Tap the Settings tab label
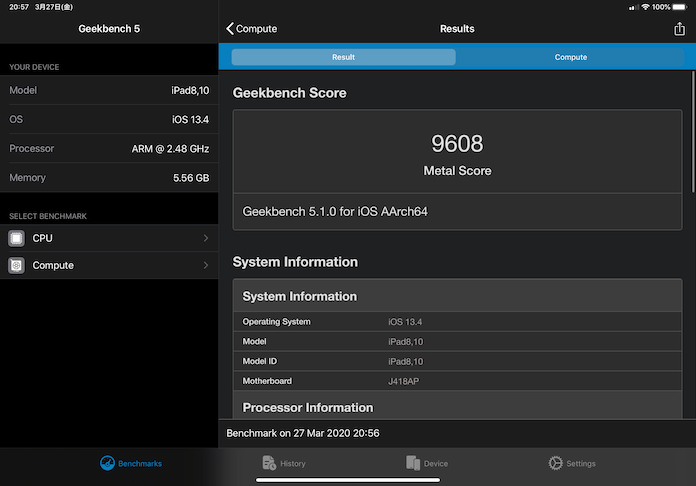Image resolution: width=696 pixels, height=486 pixels. click(x=581, y=463)
